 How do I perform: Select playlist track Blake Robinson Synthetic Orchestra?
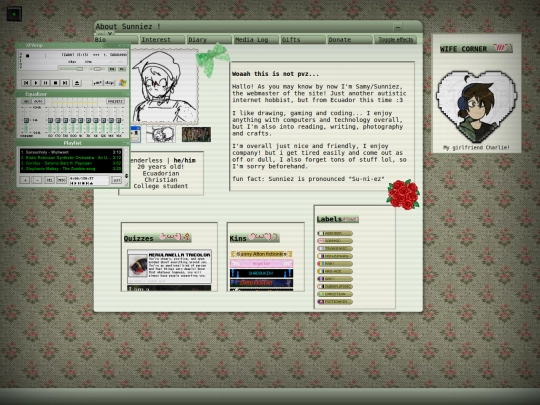[71, 157]
